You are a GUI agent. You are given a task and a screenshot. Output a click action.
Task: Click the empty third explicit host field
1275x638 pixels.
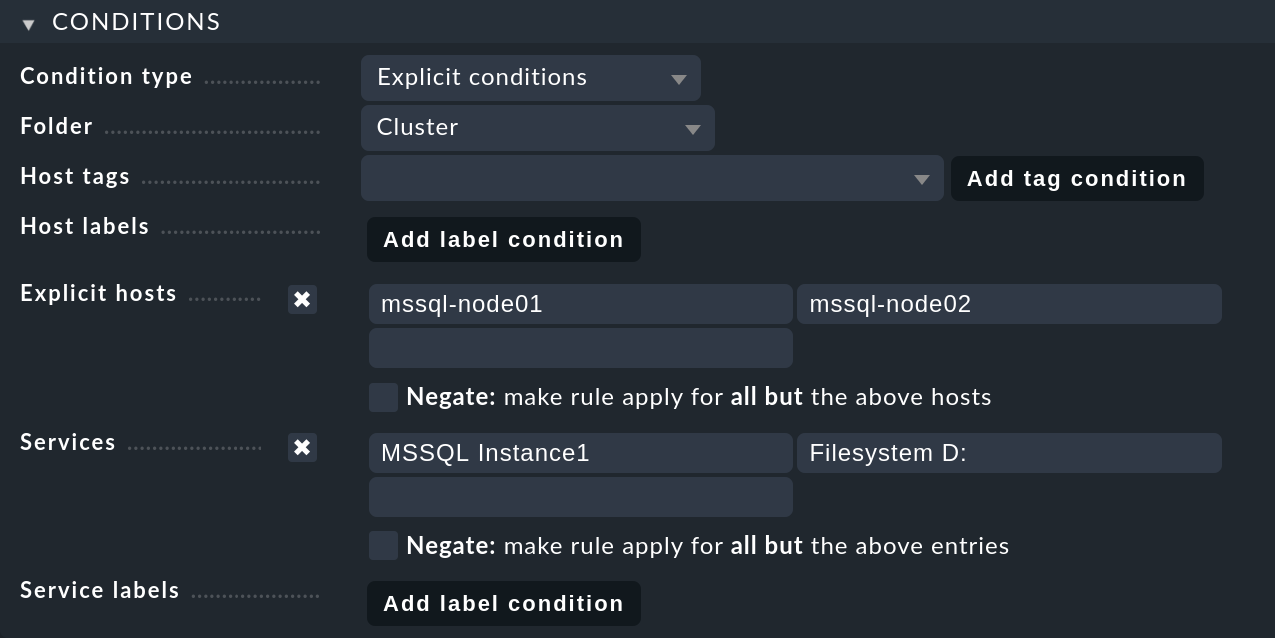pyautogui.click(x=580, y=347)
